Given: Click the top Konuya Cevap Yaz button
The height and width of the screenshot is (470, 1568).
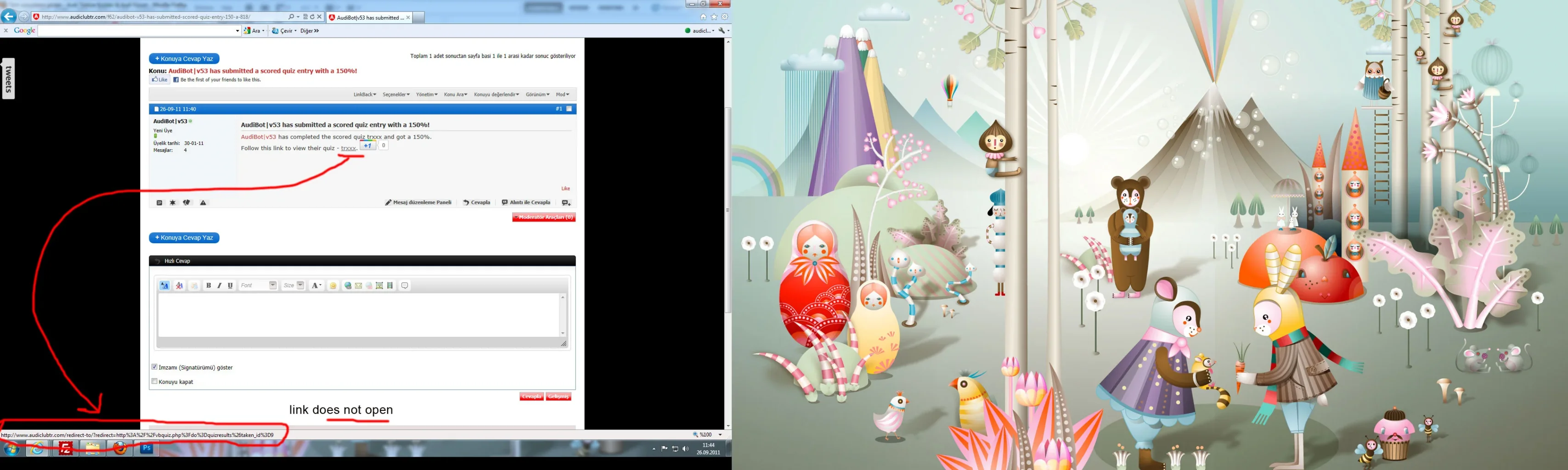Looking at the screenshot, I should pos(184,59).
